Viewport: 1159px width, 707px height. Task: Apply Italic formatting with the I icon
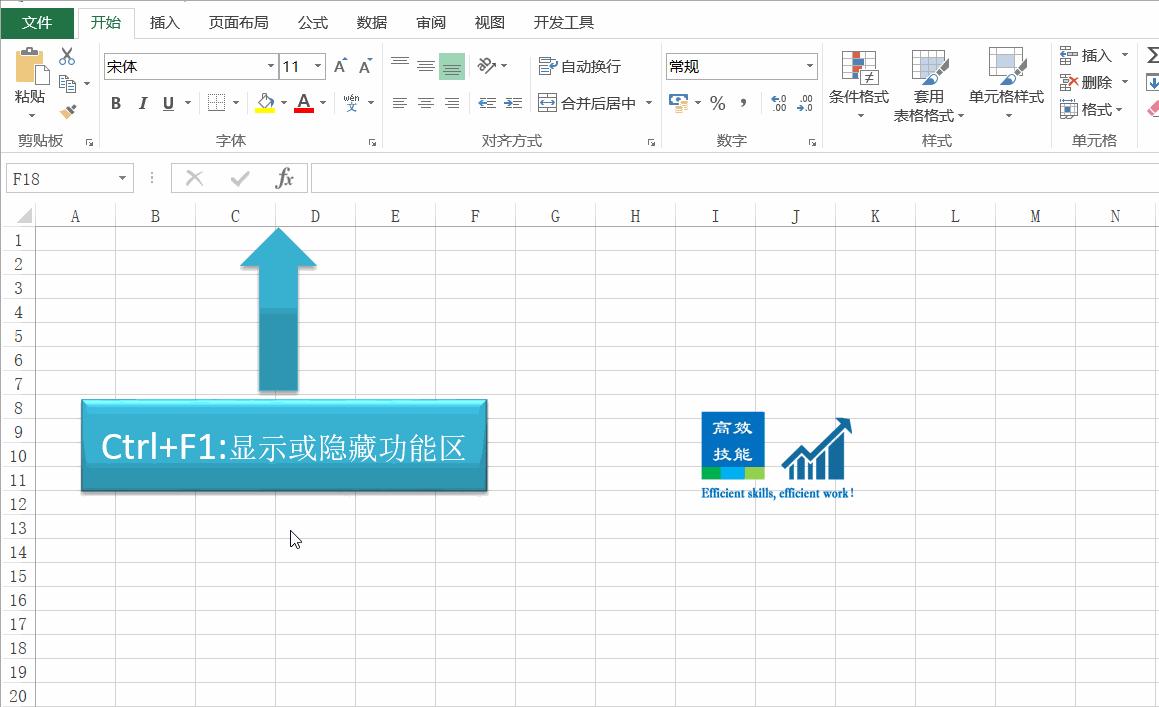click(x=141, y=103)
